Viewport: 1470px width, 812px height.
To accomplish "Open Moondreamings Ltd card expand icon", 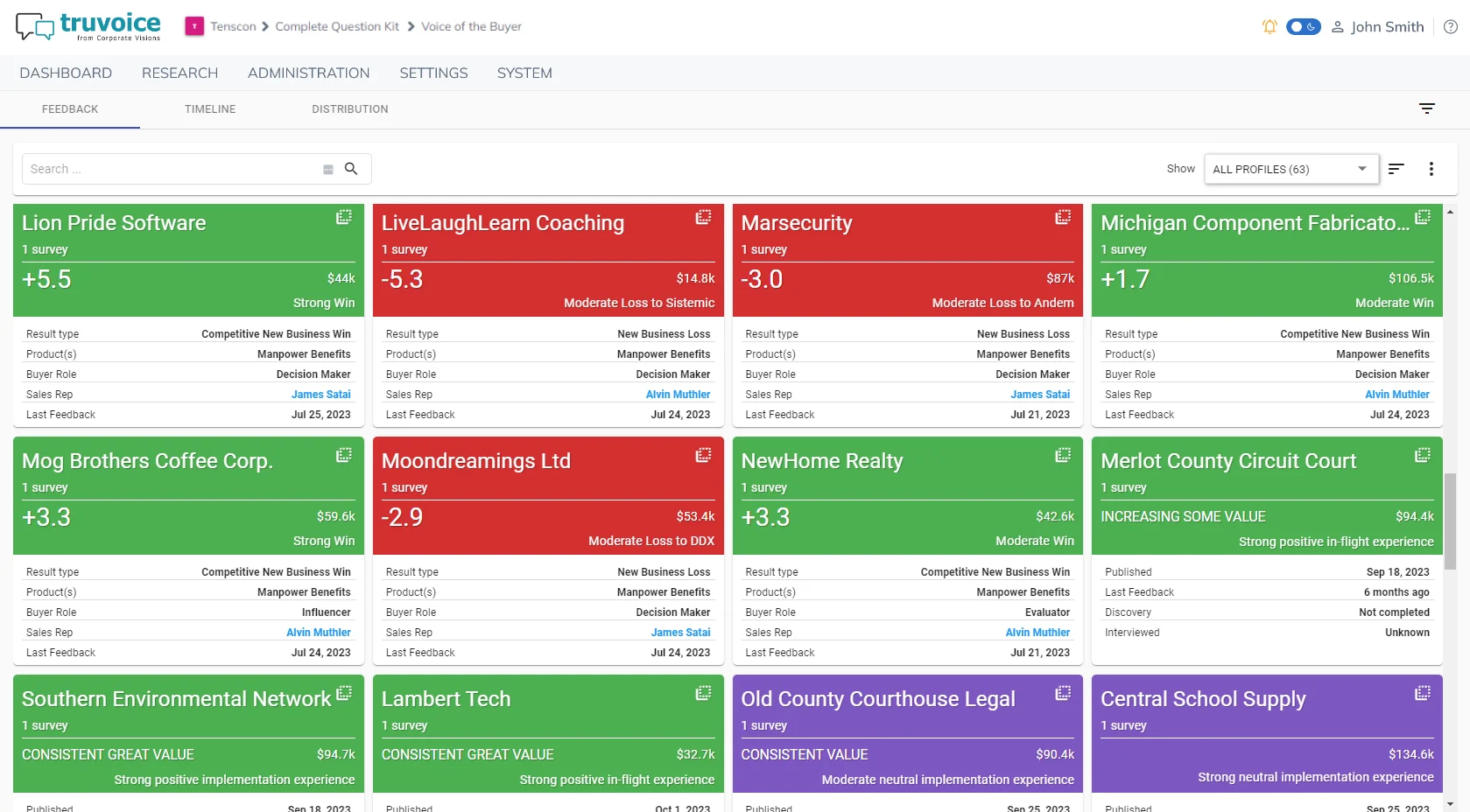I will [703, 455].
